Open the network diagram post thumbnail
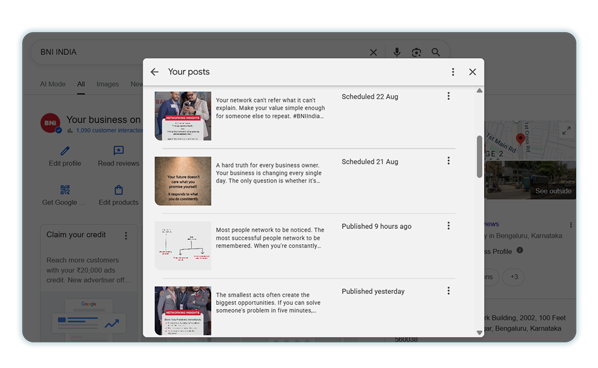Screen dimensions: 598x368 (x=183, y=246)
